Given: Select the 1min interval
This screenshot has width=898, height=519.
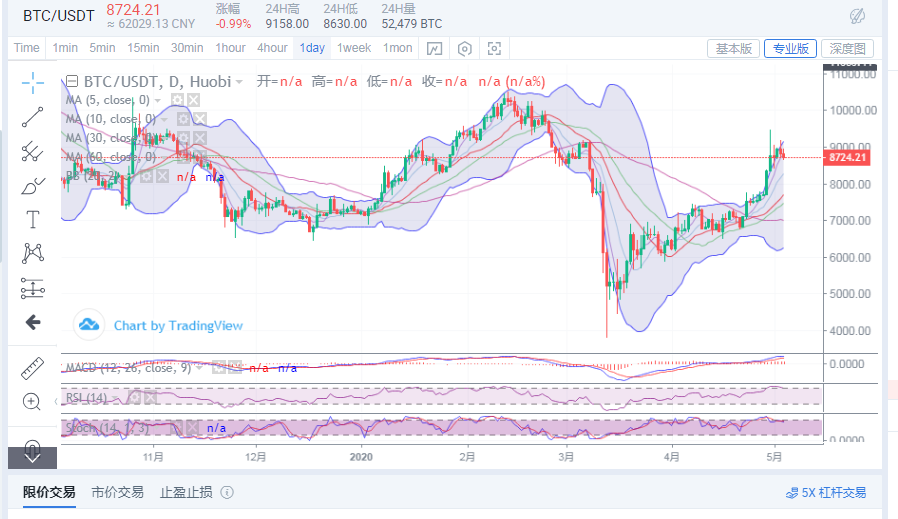Looking at the screenshot, I should point(65,48).
